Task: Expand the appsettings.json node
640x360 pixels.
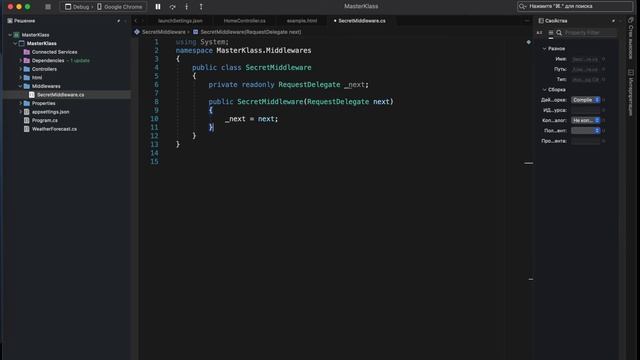Action: click(x=20, y=112)
